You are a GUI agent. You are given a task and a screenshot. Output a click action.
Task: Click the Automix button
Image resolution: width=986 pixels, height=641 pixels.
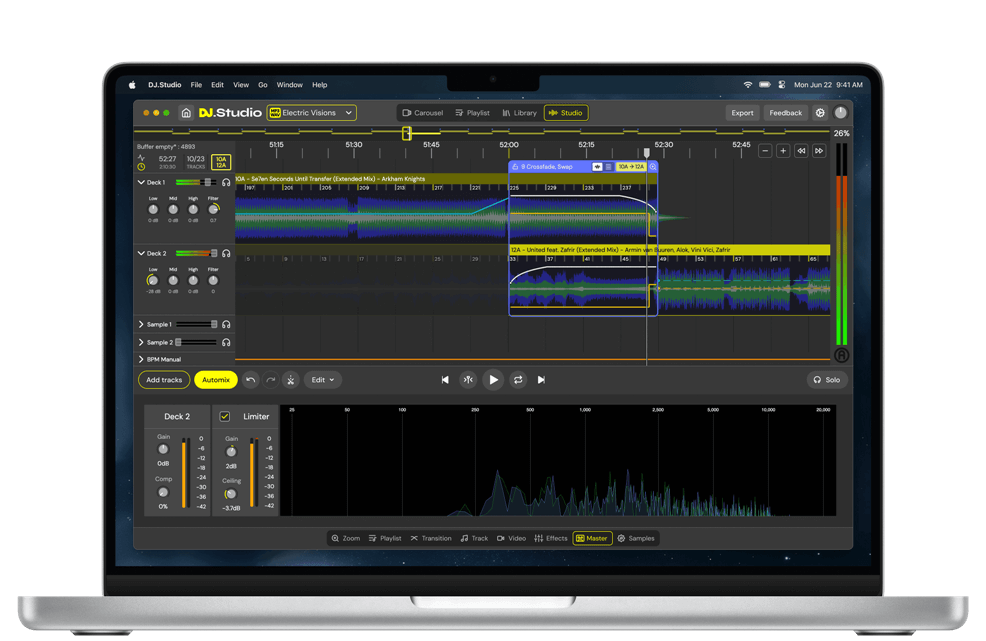216,380
